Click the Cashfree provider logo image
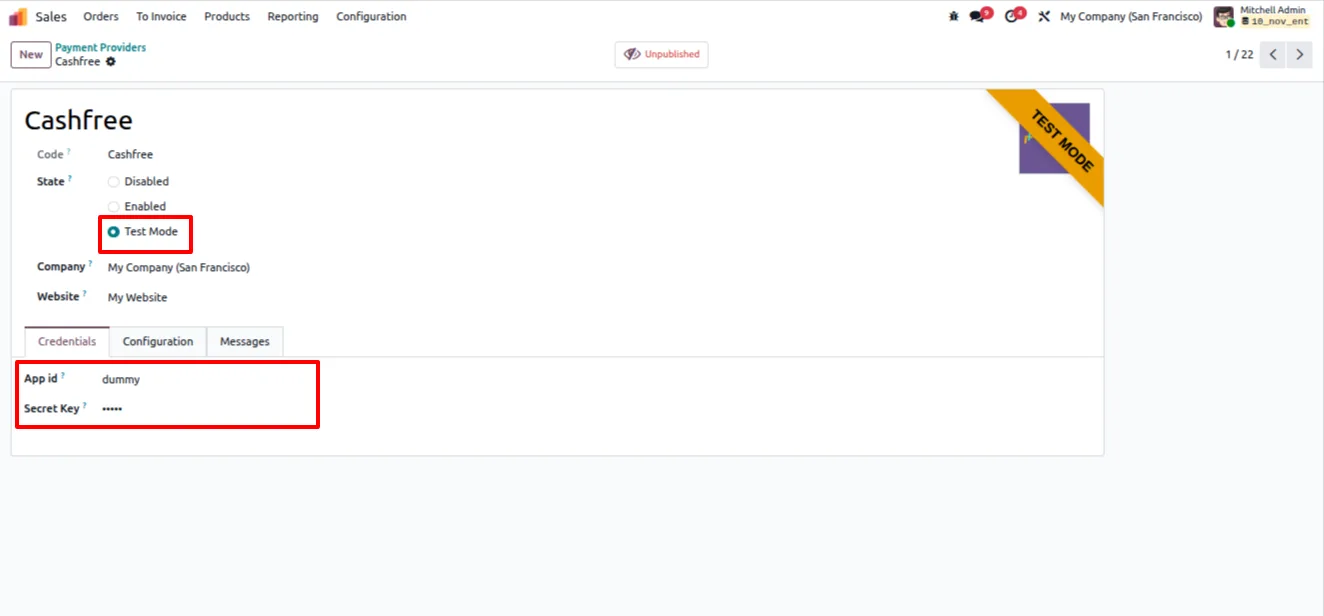 point(1054,138)
